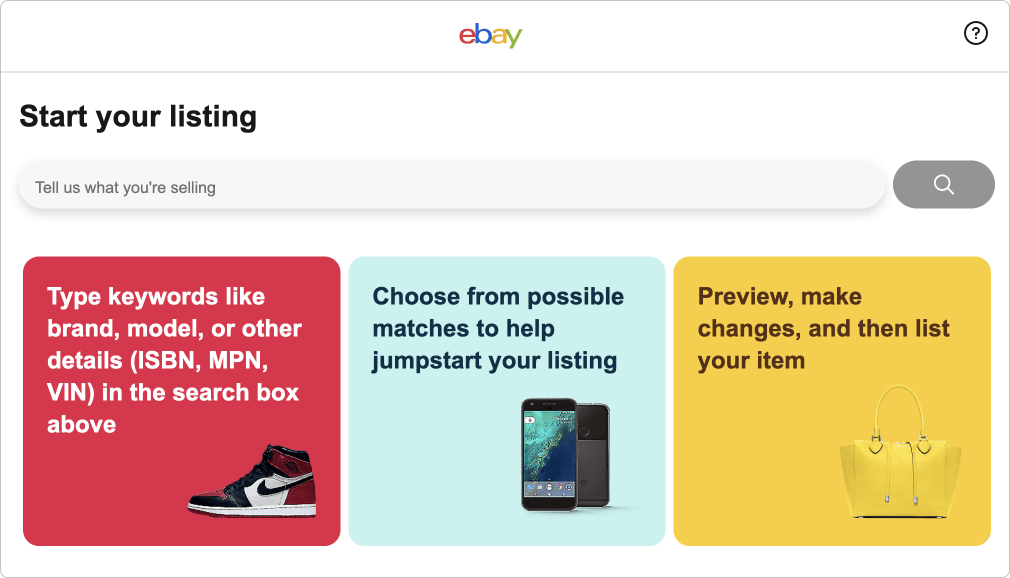Image resolution: width=1010 pixels, height=578 pixels.
Task: Open help using the circled question mark
Action: pos(975,33)
